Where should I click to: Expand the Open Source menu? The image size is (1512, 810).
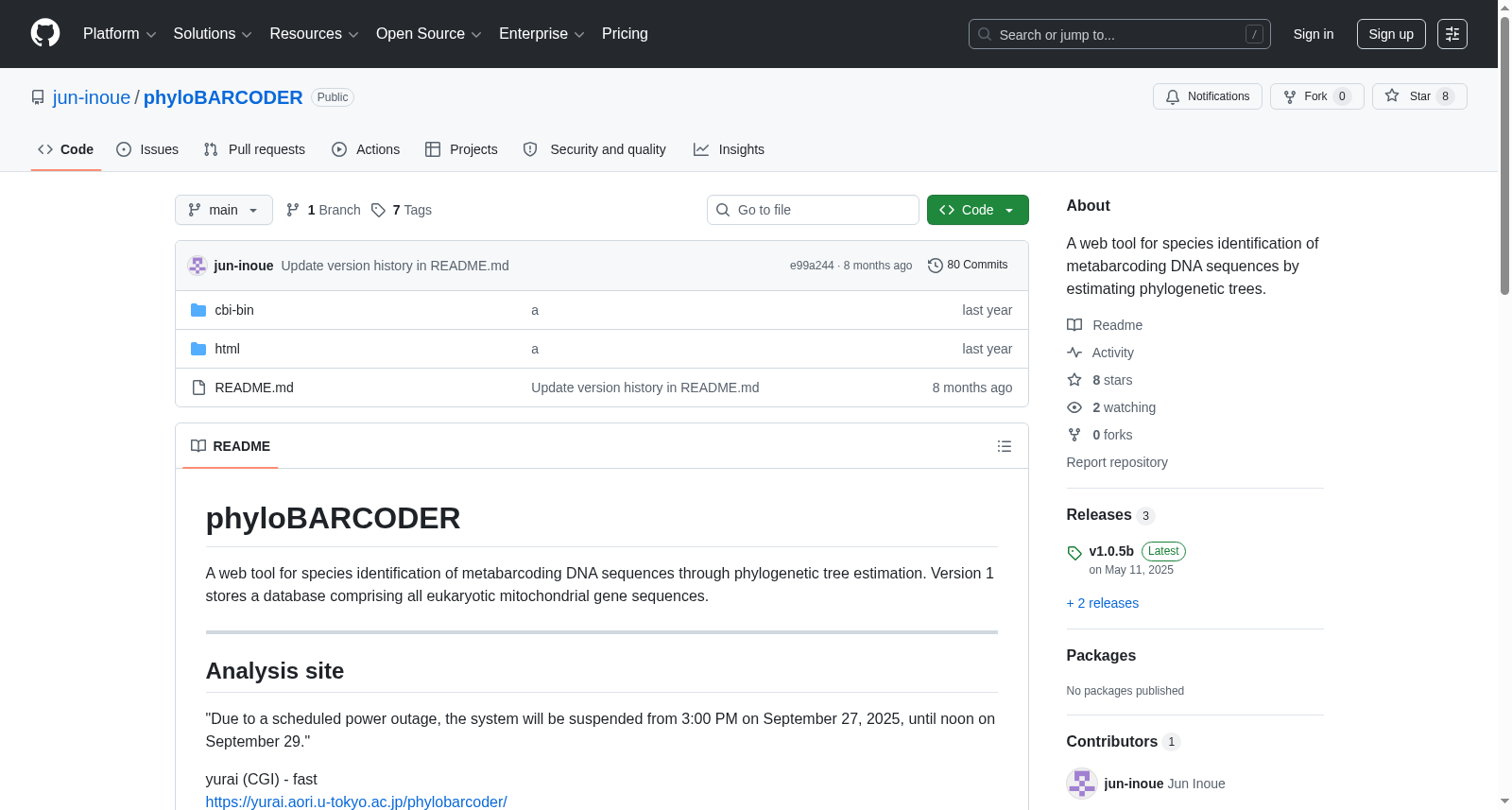(x=429, y=34)
